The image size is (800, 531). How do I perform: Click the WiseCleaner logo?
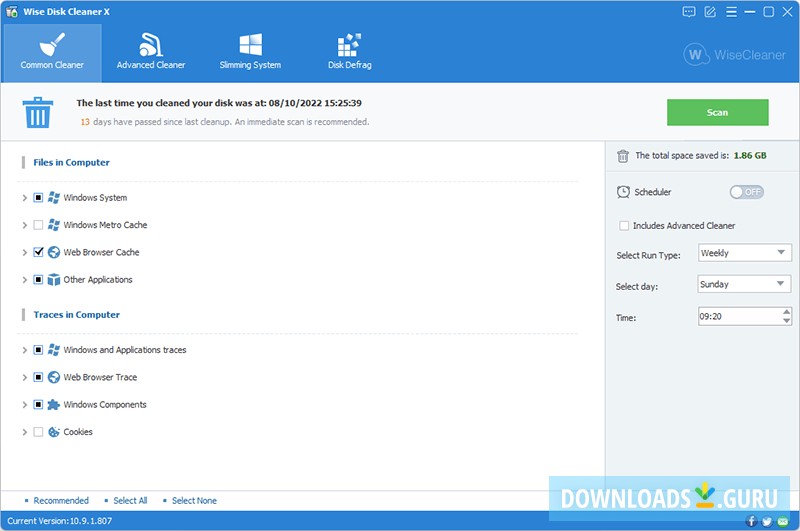point(735,55)
